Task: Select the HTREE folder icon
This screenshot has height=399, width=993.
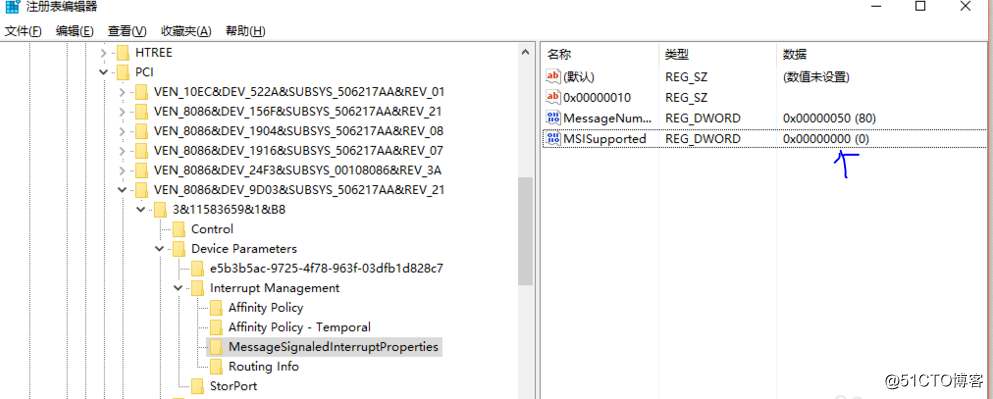Action: (x=122, y=53)
